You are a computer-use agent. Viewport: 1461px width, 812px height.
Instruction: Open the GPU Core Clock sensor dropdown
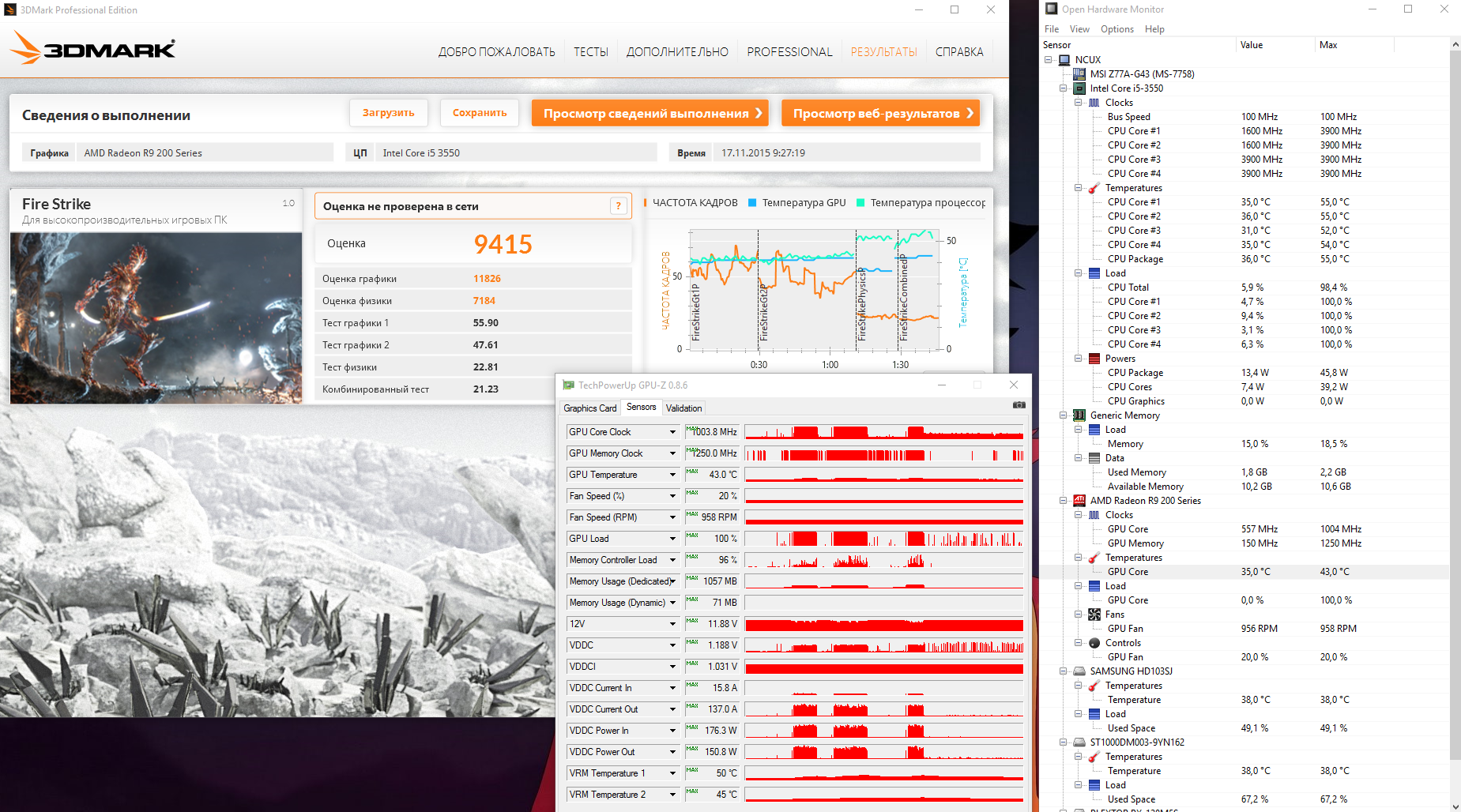click(x=672, y=432)
